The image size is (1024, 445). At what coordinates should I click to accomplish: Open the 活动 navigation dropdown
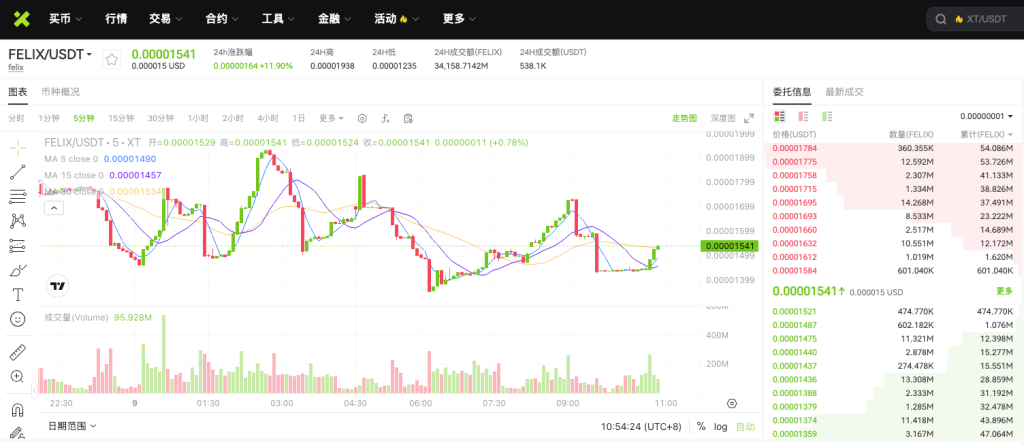pyautogui.click(x=397, y=19)
